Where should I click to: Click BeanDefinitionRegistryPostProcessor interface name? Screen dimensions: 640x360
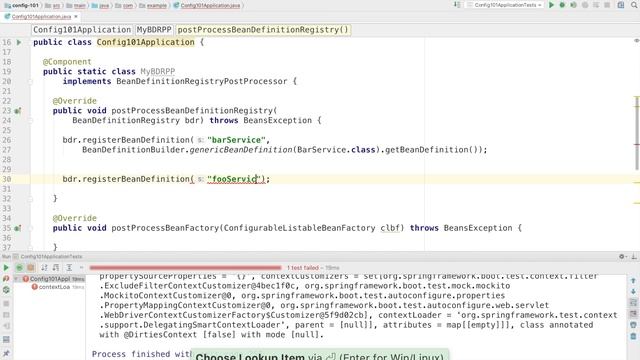pos(202,81)
